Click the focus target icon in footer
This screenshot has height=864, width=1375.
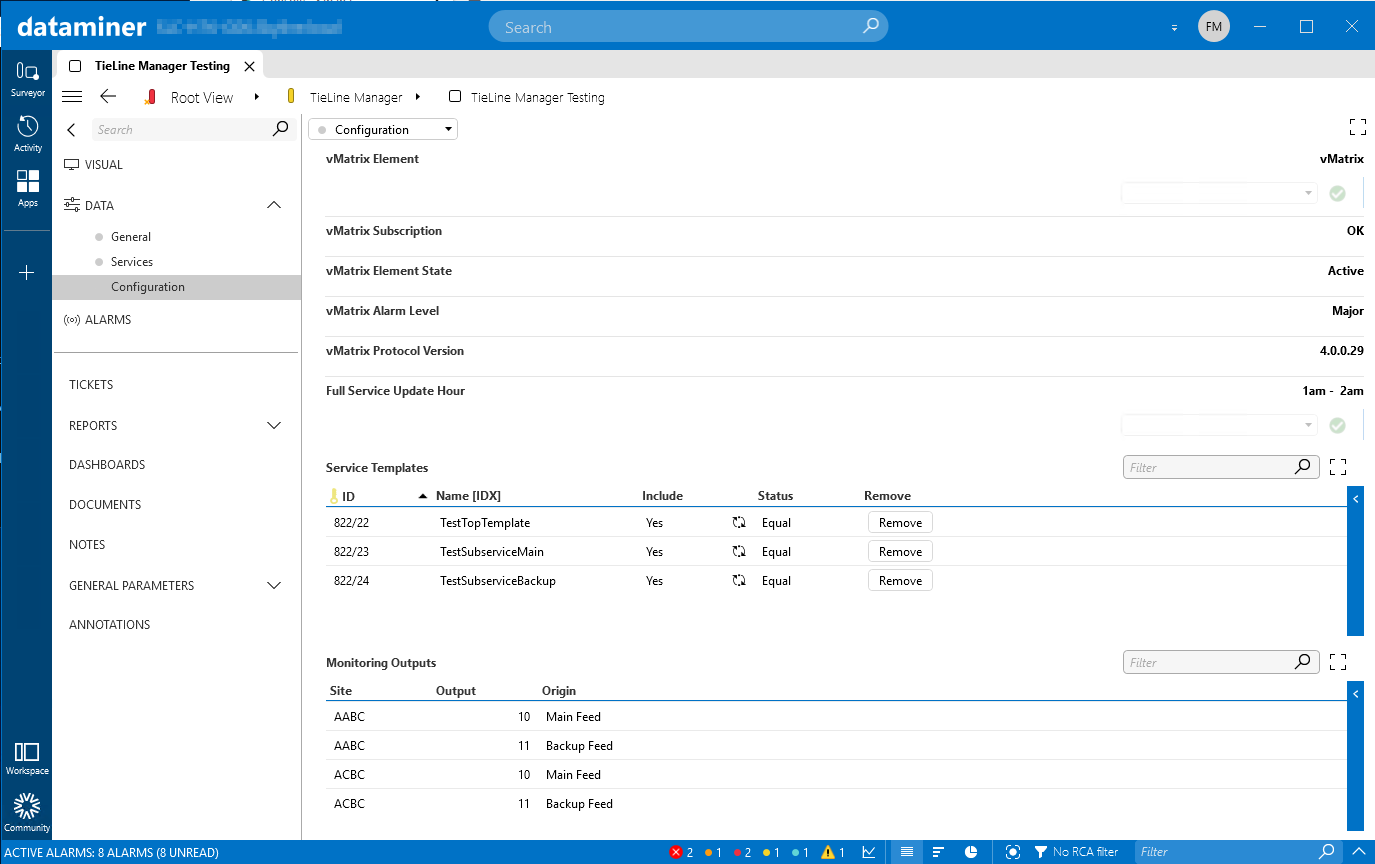[1013, 852]
